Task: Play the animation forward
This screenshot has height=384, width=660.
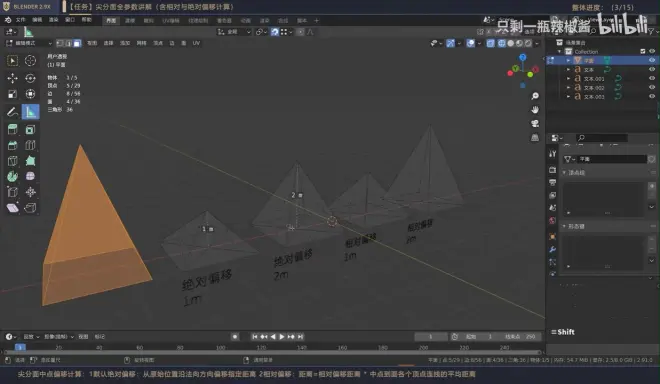Action: pos(282,336)
